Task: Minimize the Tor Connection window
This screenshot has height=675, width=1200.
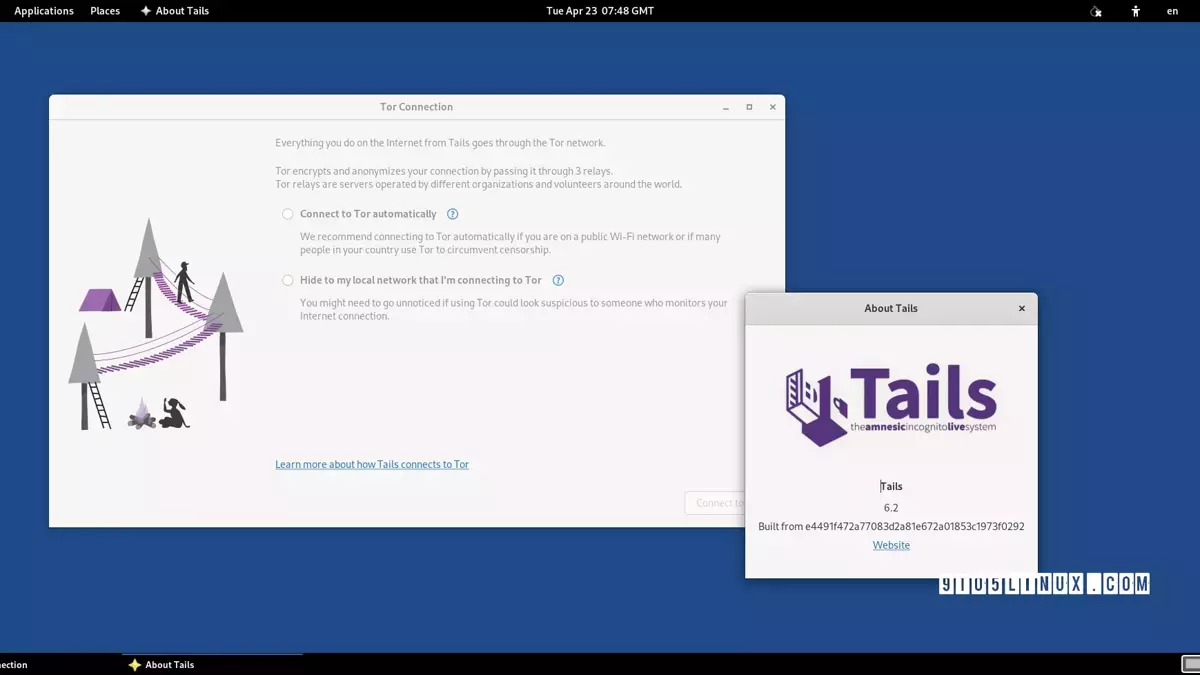Action: 726,107
